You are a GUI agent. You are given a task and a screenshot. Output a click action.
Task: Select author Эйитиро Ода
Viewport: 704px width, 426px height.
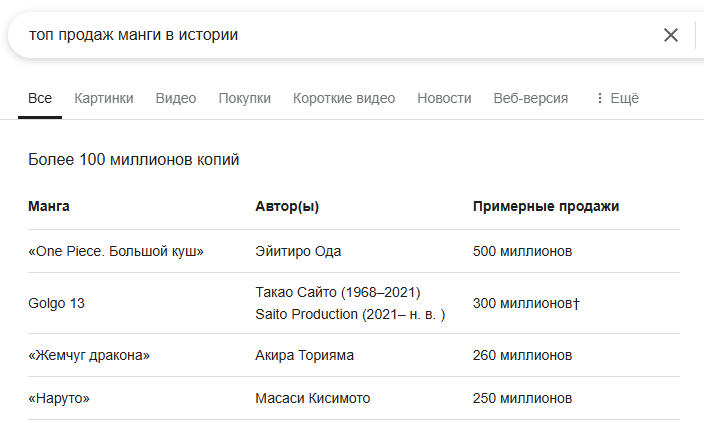pyautogui.click(x=298, y=251)
